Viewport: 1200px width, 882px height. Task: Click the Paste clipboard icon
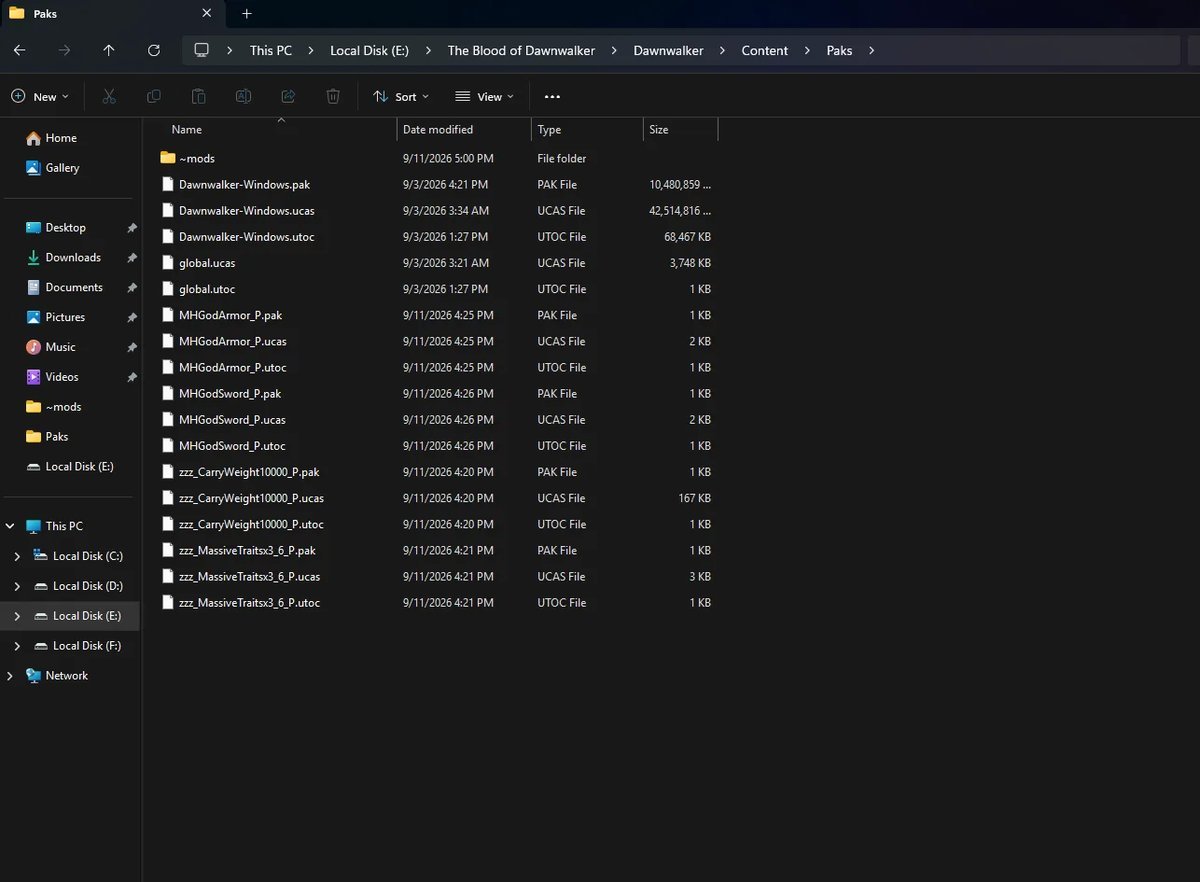(199, 96)
